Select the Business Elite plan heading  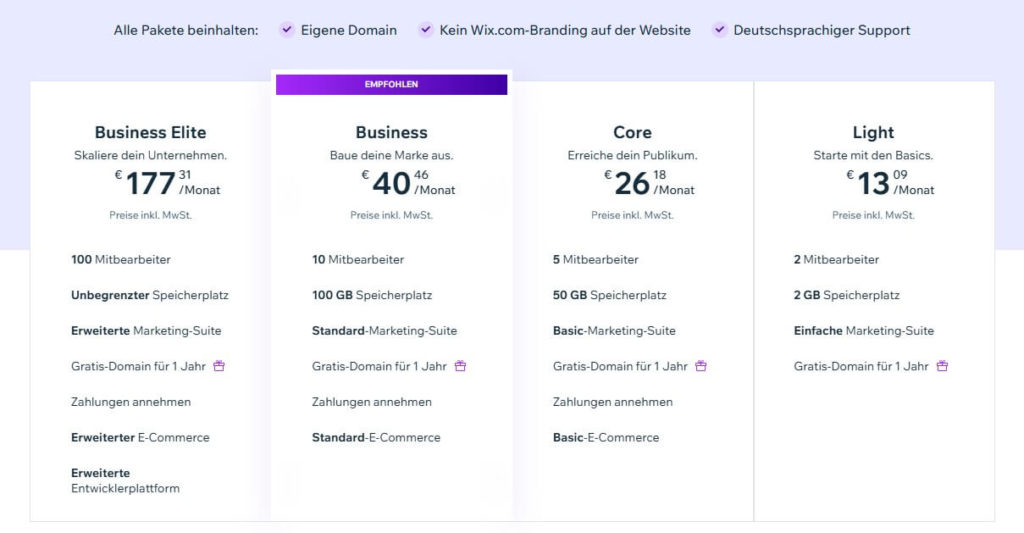click(x=150, y=132)
